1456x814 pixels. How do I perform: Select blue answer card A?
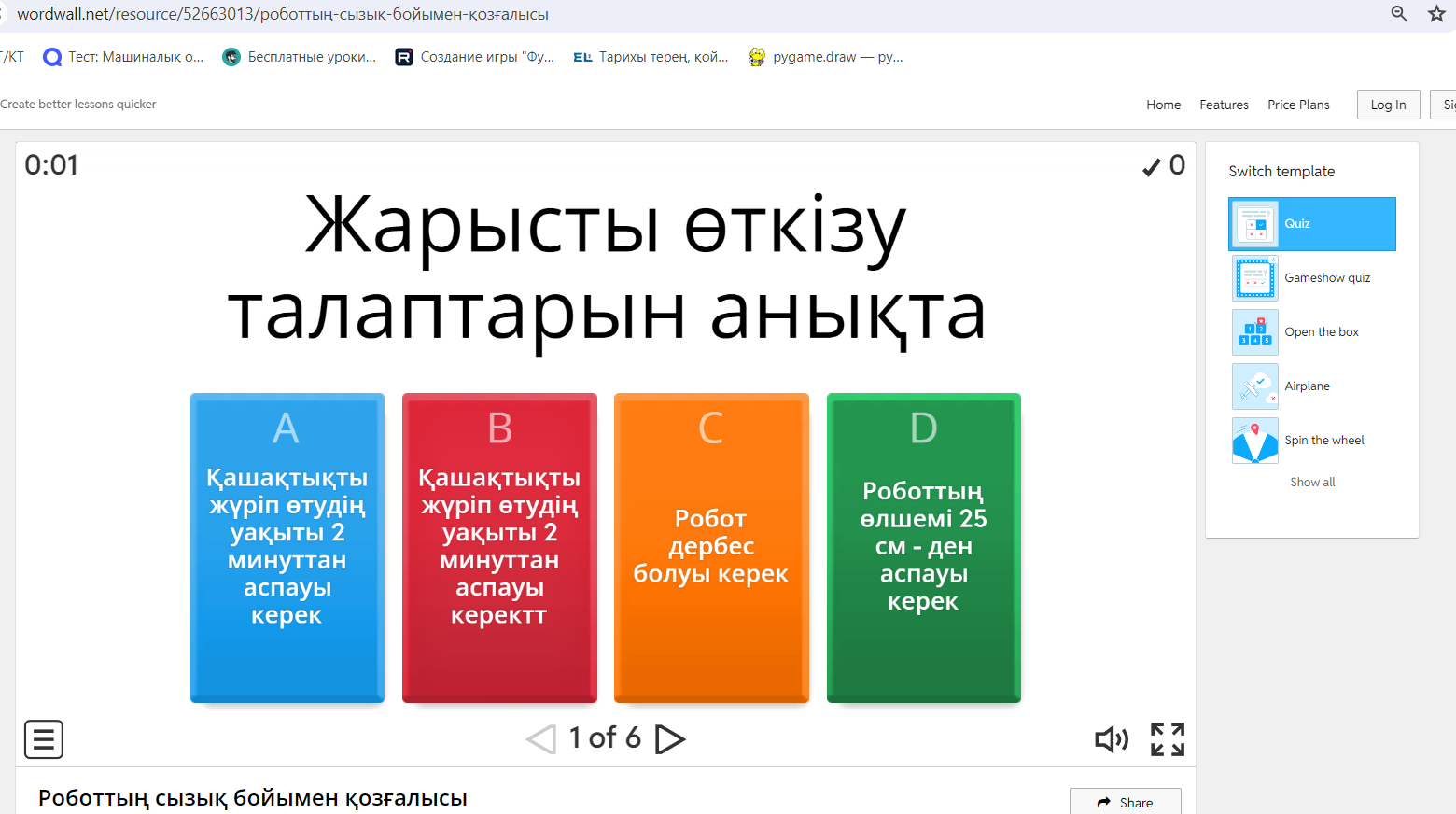(287, 548)
